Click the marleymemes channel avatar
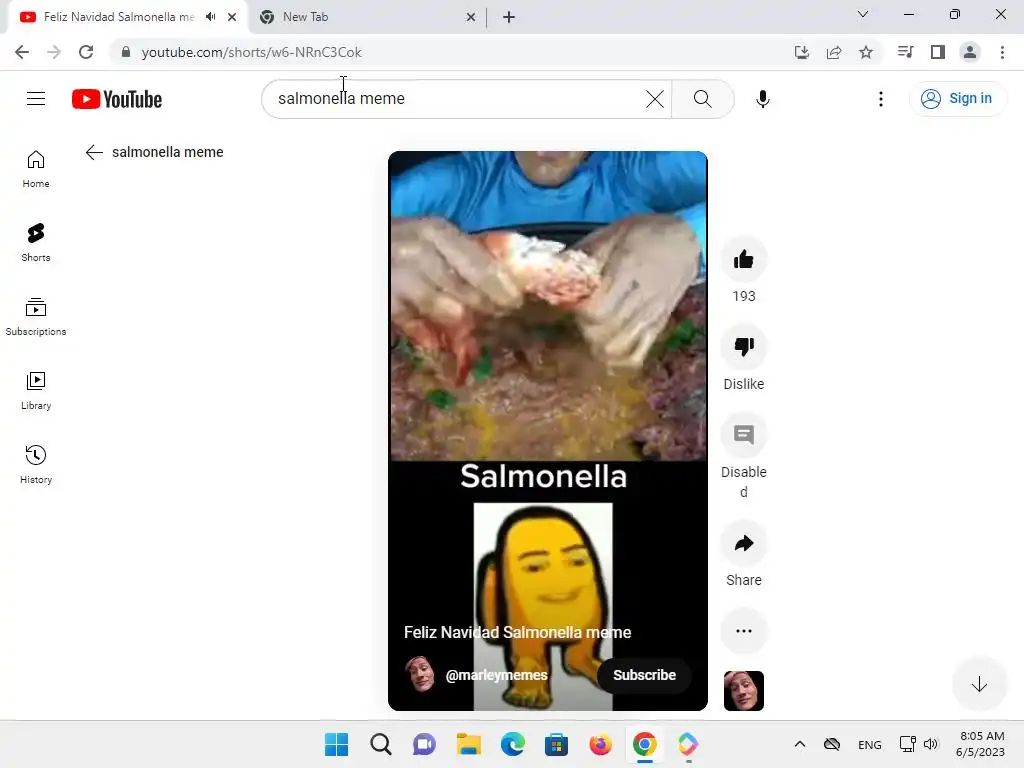This screenshot has height=768, width=1024. pyautogui.click(x=420, y=675)
